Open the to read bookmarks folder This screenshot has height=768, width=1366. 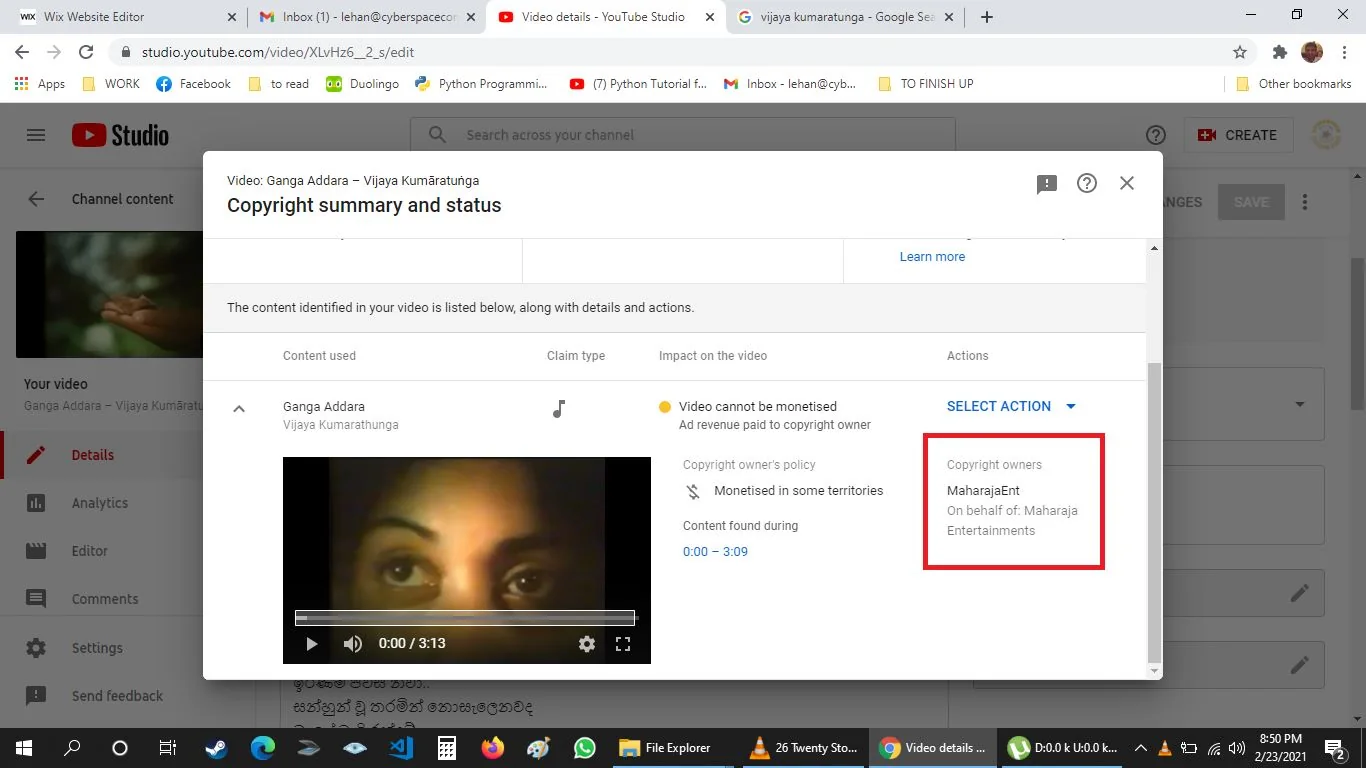pyautogui.click(x=278, y=84)
